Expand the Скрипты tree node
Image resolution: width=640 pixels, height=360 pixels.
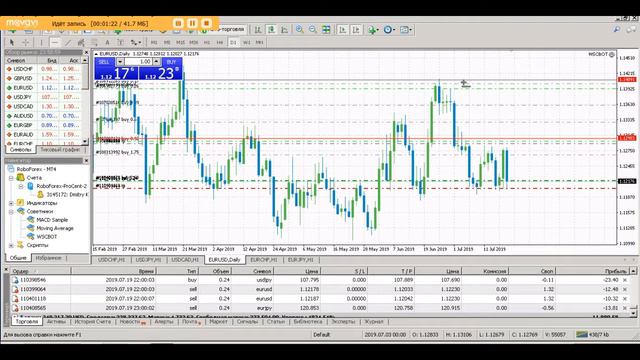(11, 245)
